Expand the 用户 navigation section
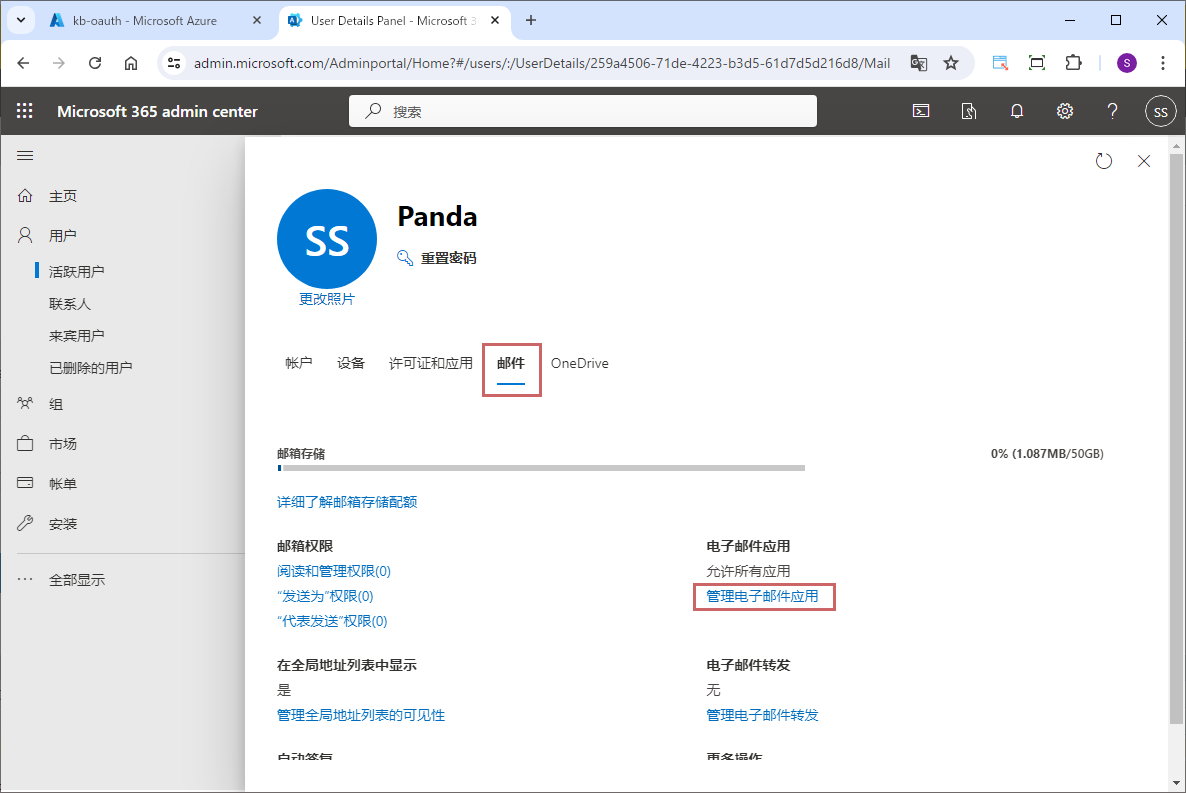This screenshot has height=793, width=1186. (63, 236)
